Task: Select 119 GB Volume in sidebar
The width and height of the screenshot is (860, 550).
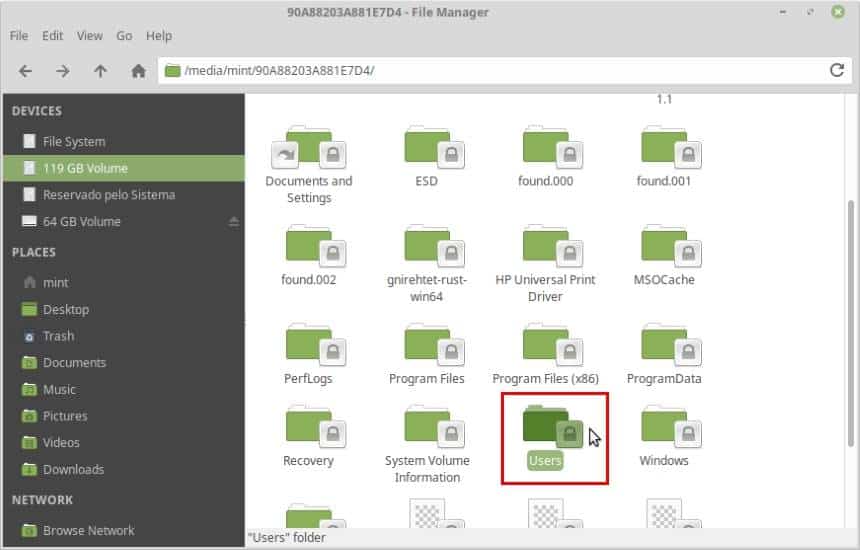Action: pyautogui.click(x=124, y=168)
